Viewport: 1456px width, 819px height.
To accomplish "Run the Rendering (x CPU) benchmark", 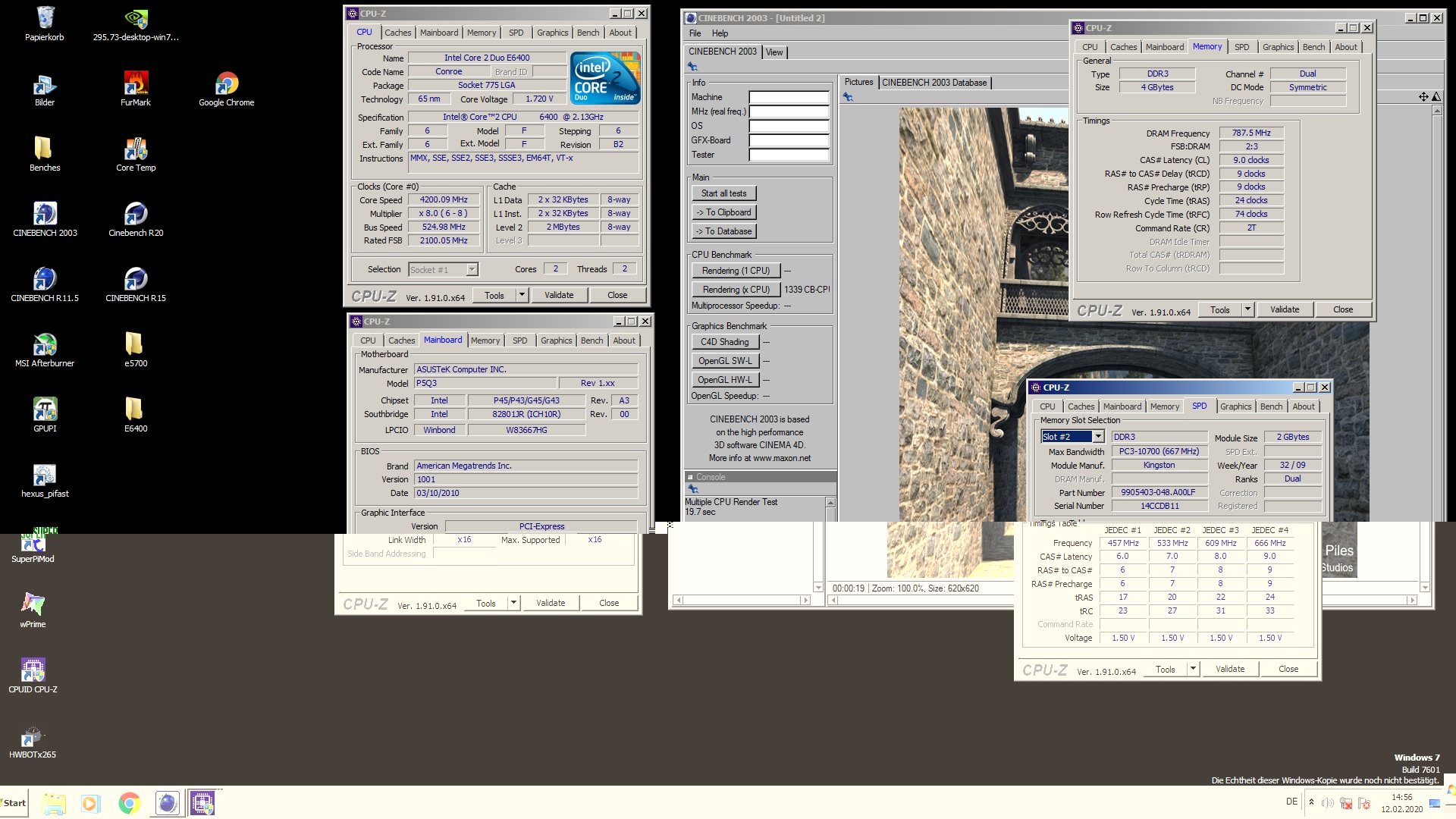I will point(736,290).
